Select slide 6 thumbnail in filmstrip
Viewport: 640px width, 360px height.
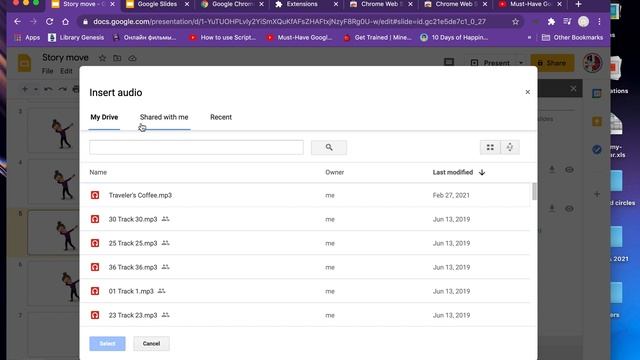click(53, 284)
